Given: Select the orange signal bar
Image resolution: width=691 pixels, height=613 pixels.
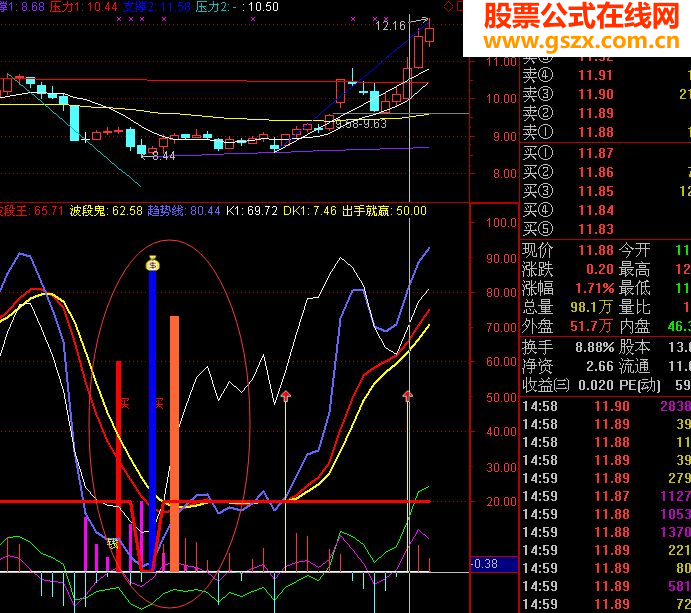Looking at the screenshot, I should point(175,443).
